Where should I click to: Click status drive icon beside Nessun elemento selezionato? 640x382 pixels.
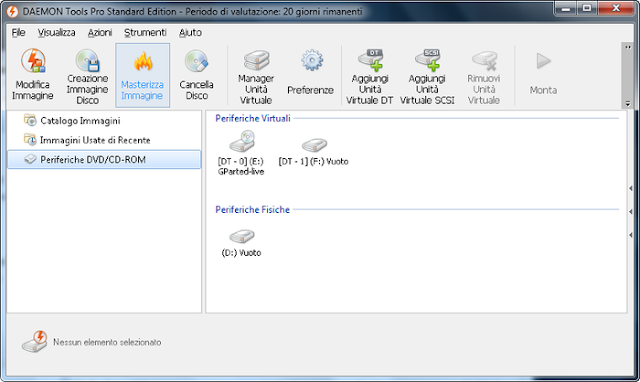click(x=35, y=342)
